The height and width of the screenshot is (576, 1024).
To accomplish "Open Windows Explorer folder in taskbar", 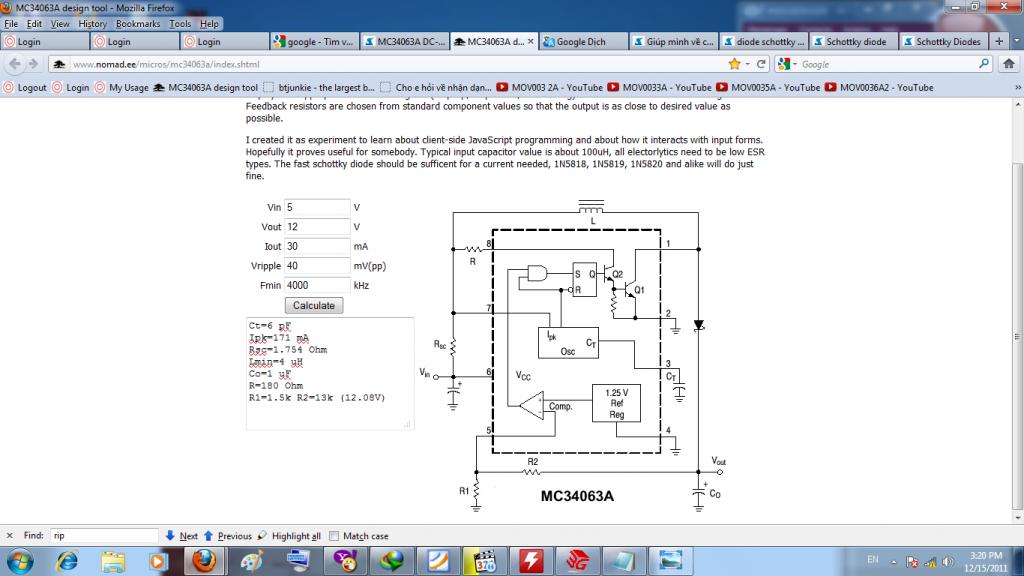I will 113,562.
